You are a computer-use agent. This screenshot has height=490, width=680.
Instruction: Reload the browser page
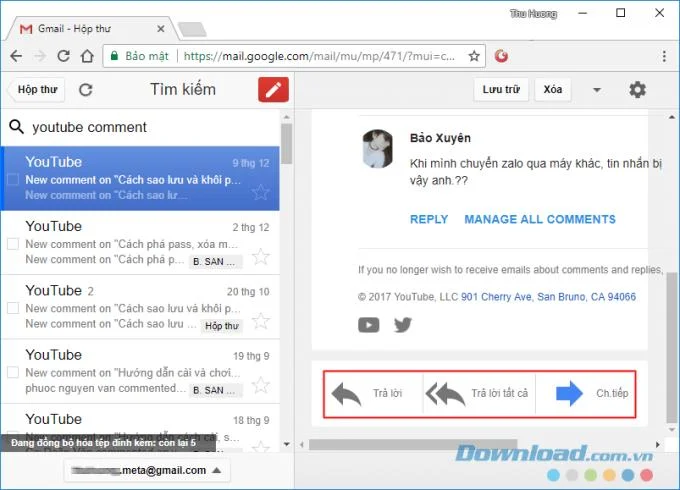coord(63,56)
